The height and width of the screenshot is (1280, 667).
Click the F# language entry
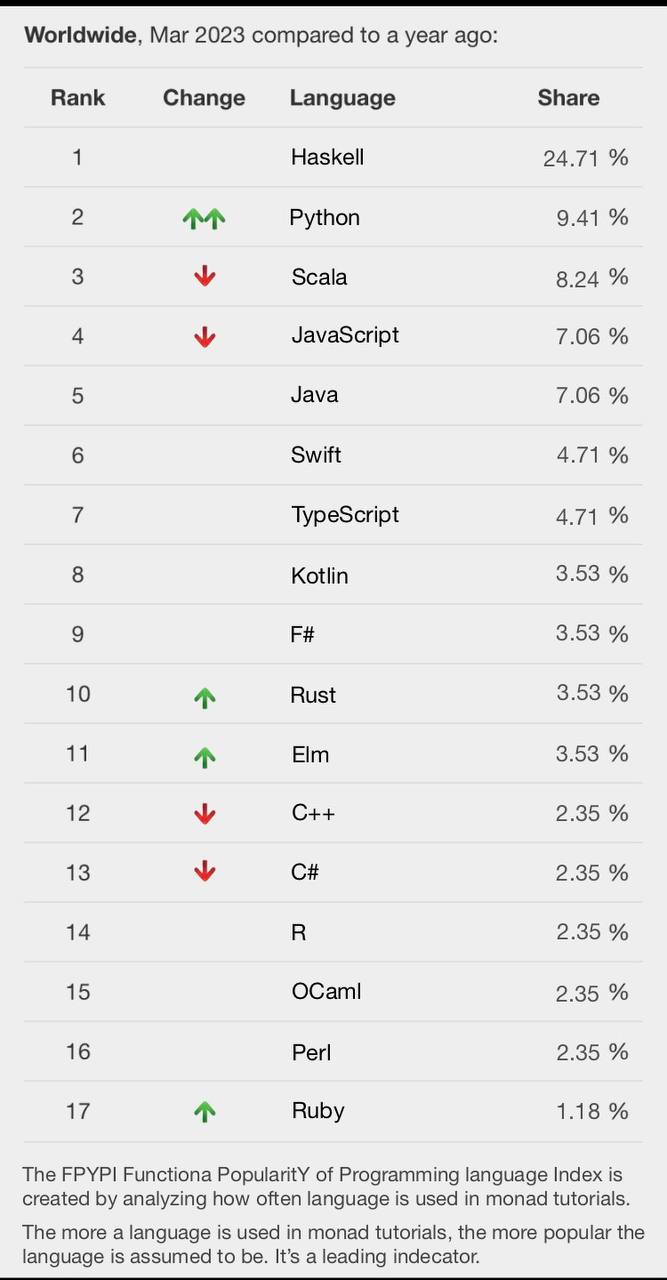(x=303, y=634)
